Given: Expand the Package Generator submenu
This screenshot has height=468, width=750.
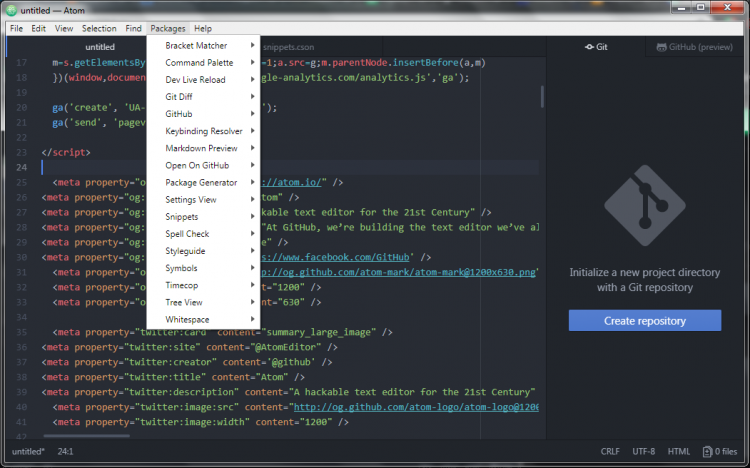Looking at the screenshot, I should click(203, 183).
